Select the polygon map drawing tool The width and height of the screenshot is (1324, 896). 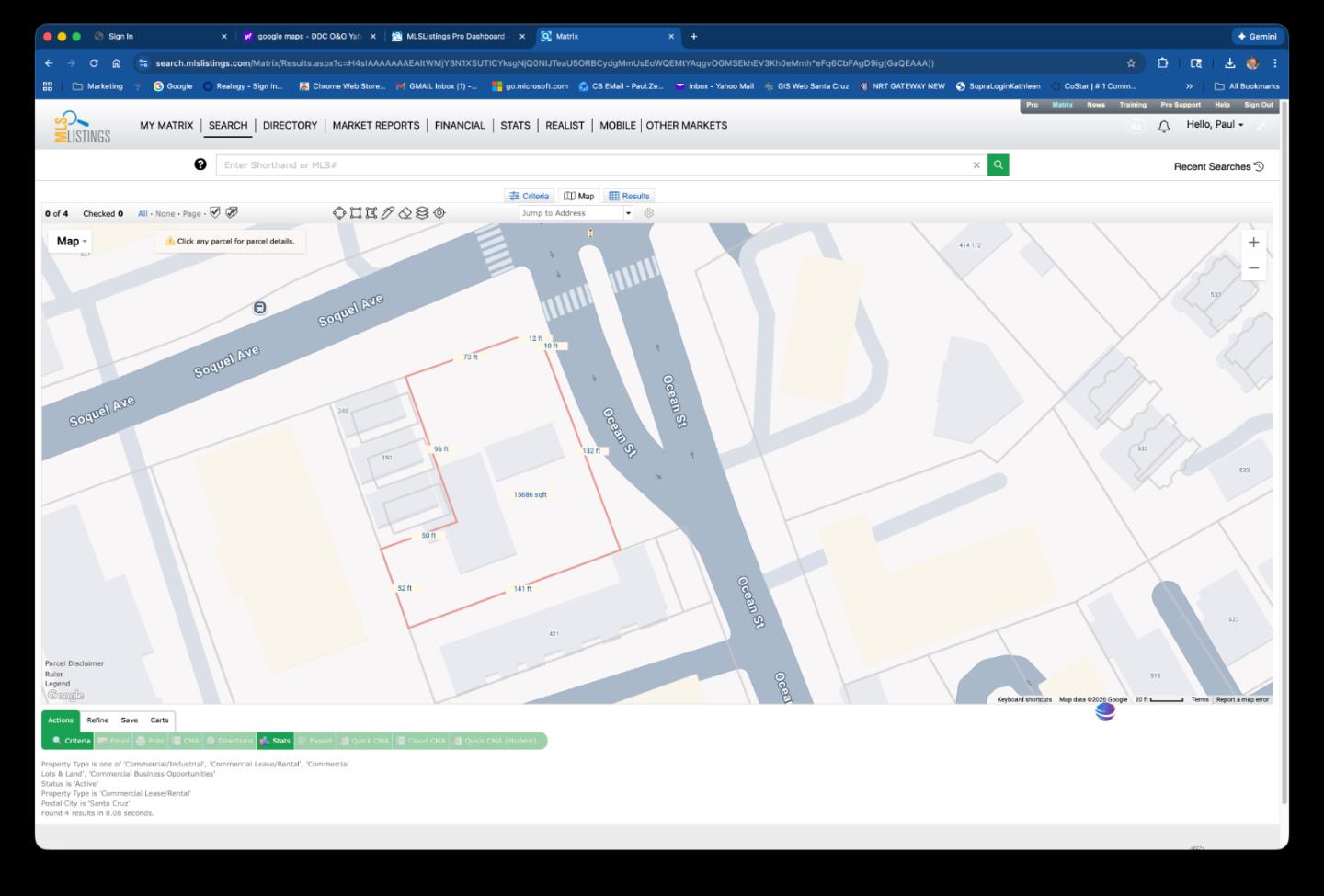(371, 213)
